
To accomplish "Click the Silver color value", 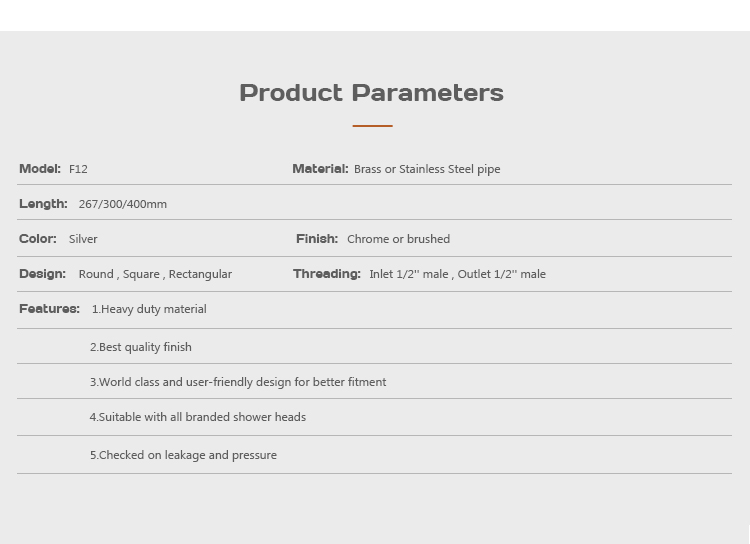I will point(83,240).
